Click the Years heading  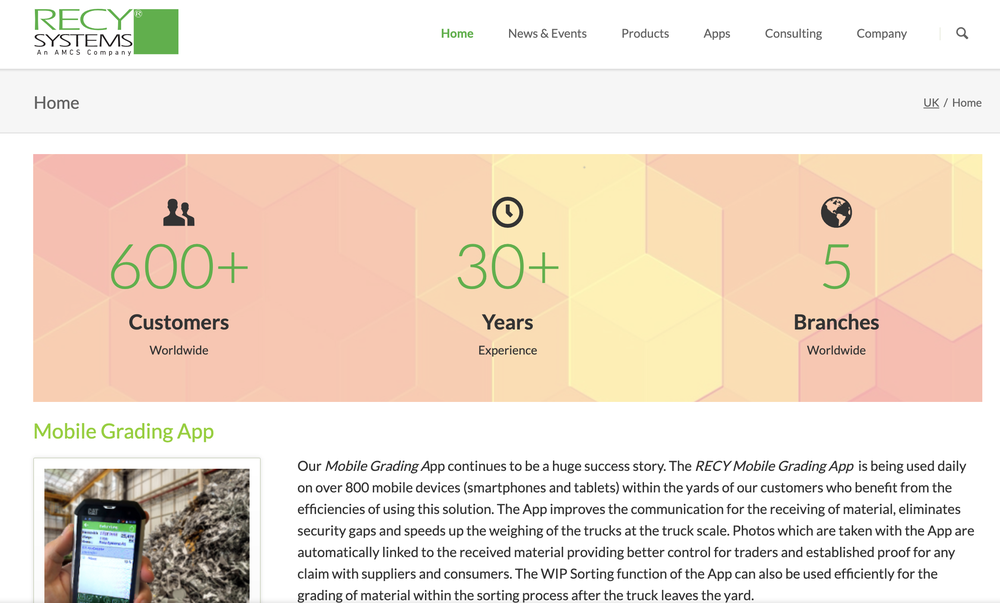[508, 323]
